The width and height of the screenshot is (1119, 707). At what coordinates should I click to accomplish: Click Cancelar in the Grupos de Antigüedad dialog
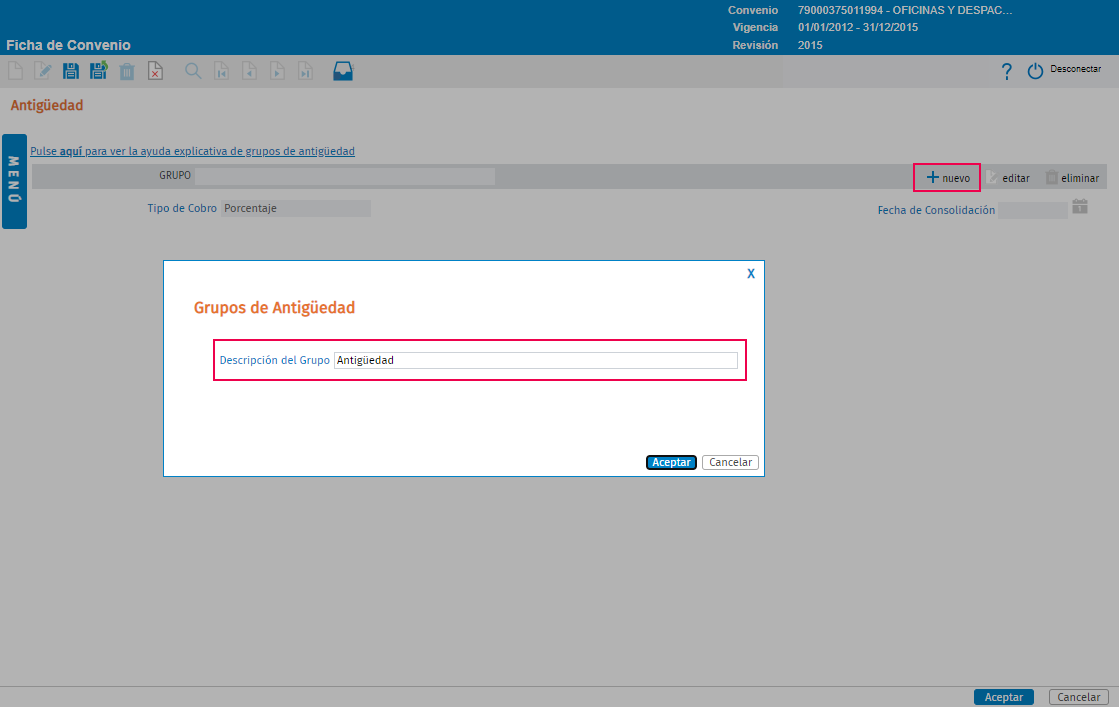pyautogui.click(x=730, y=462)
